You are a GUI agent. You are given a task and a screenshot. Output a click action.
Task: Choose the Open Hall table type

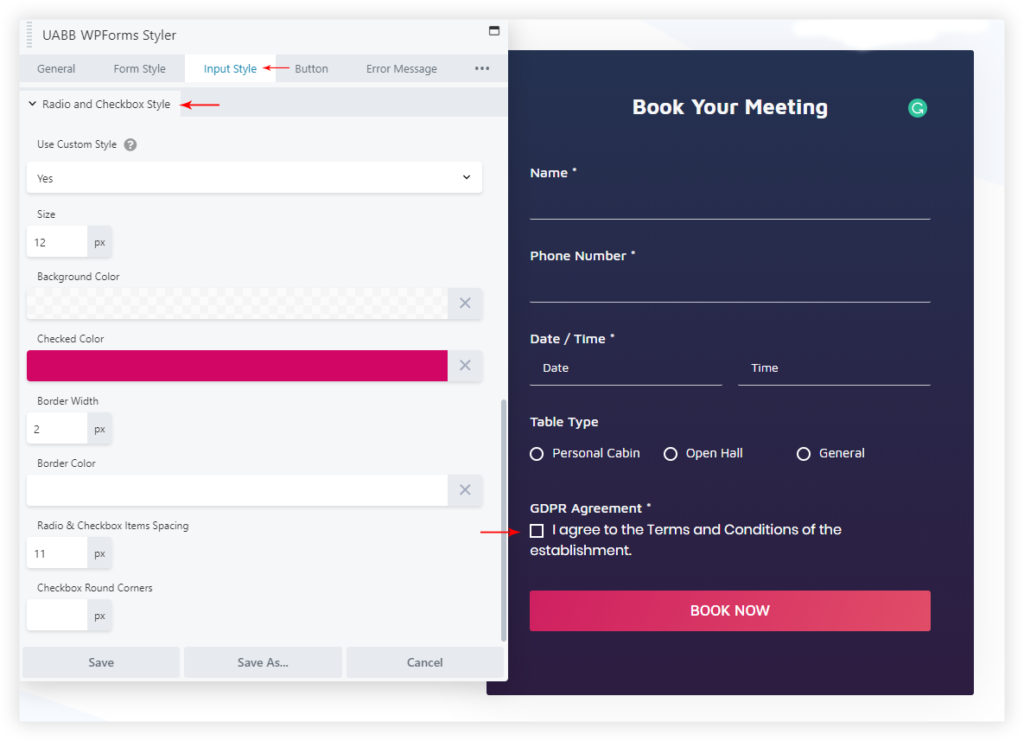coord(671,453)
